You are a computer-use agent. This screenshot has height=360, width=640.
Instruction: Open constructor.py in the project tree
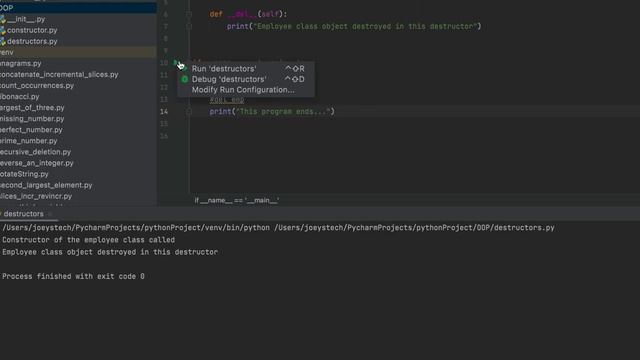pyautogui.click(x=32, y=30)
